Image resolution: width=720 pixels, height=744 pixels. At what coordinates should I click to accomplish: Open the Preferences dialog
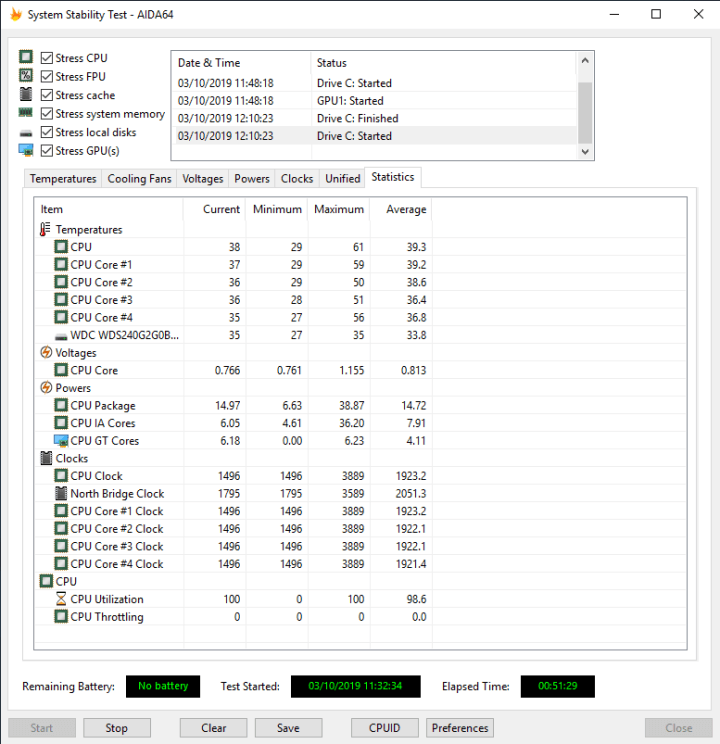pos(460,728)
